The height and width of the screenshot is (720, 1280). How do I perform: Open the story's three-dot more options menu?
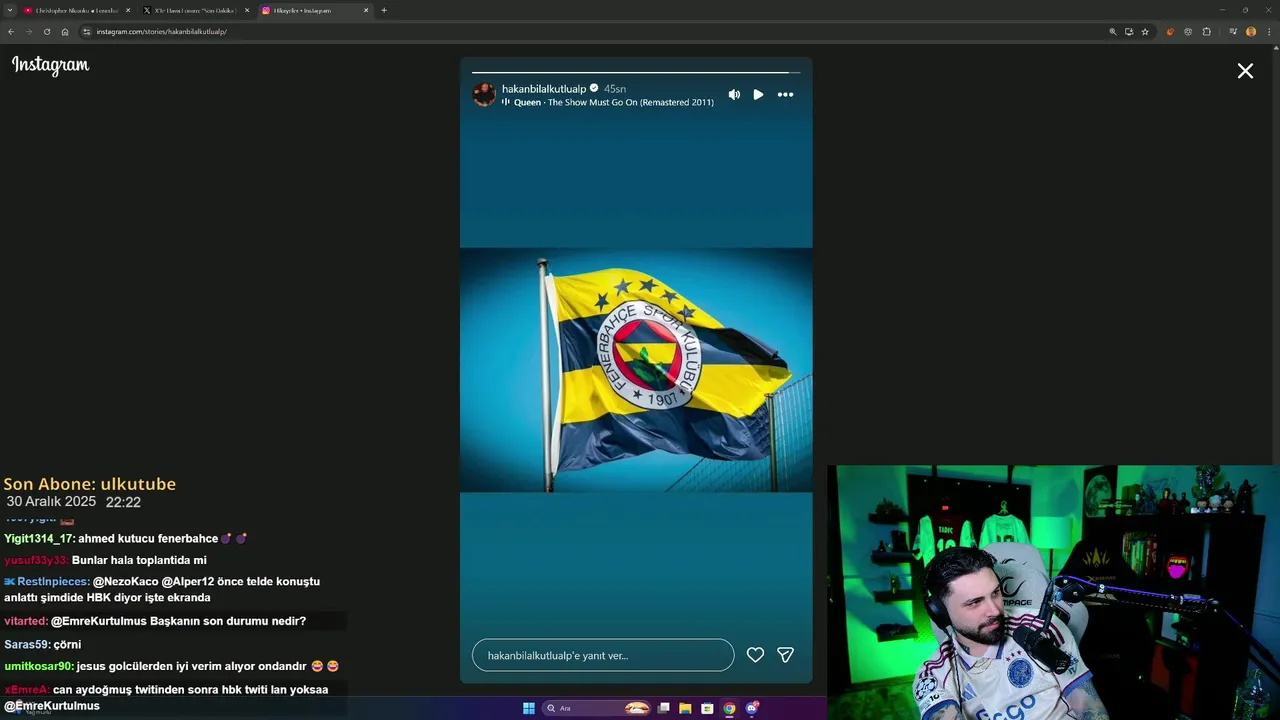[x=785, y=94]
